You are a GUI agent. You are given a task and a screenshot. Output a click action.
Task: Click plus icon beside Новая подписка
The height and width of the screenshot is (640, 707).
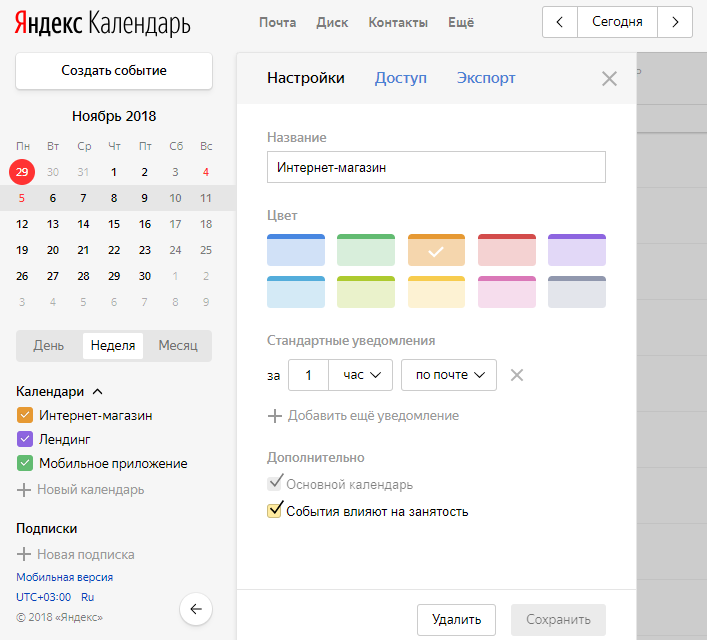click(x=23, y=554)
